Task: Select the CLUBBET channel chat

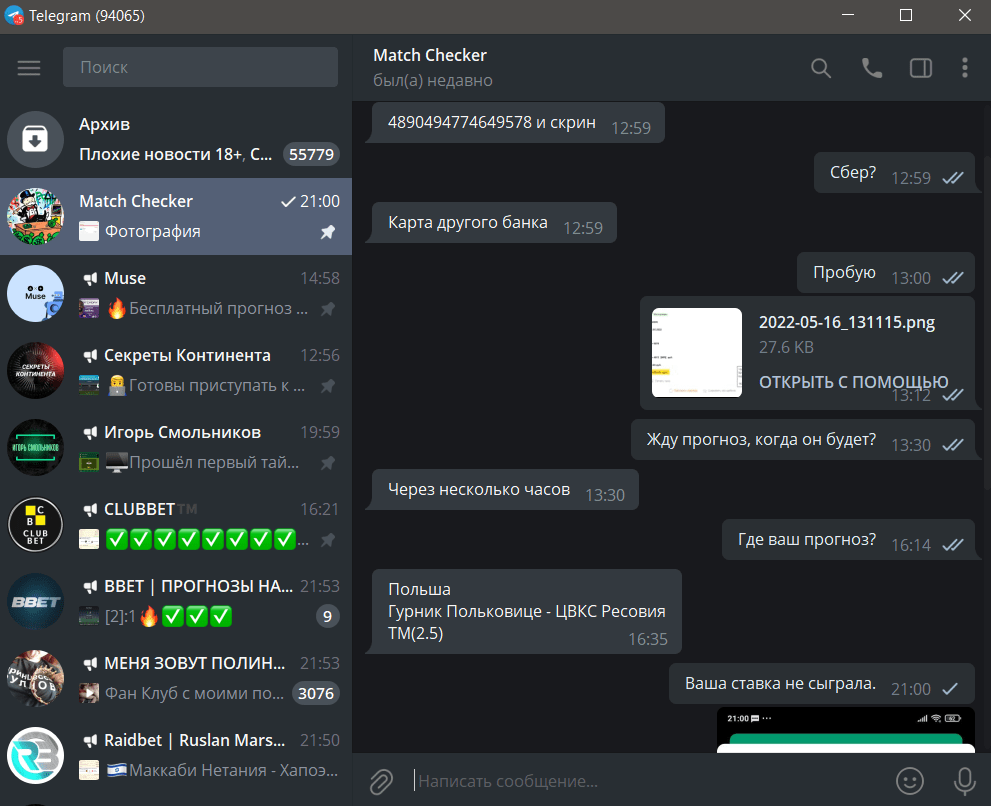Action: [176, 525]
